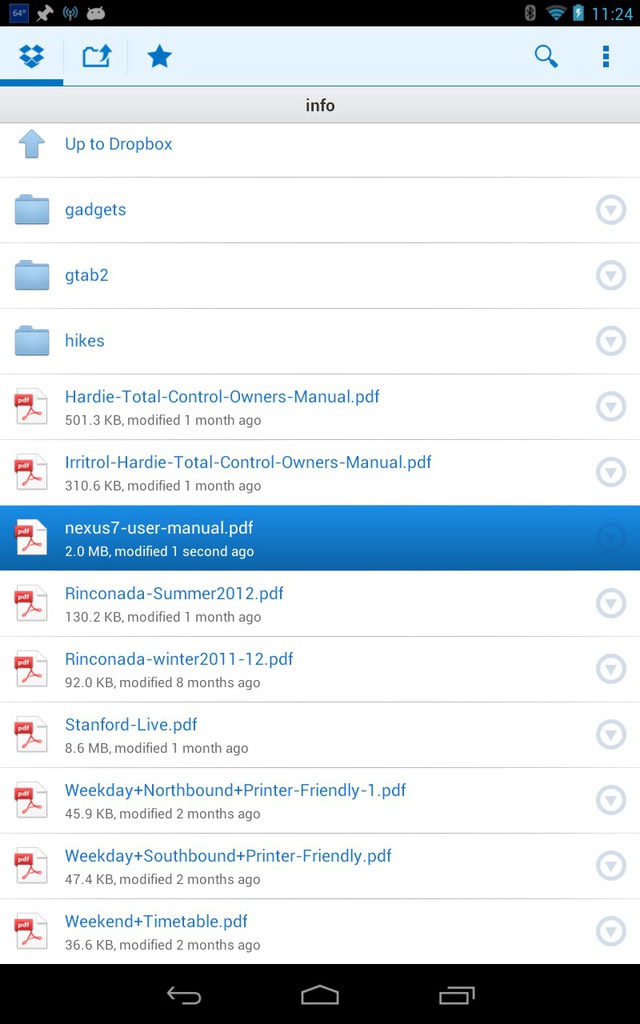Expand options for Weekday+Northbound+Printer-Friendly-1.pdf
640x1024 pixels.
(x=611, y=800)
